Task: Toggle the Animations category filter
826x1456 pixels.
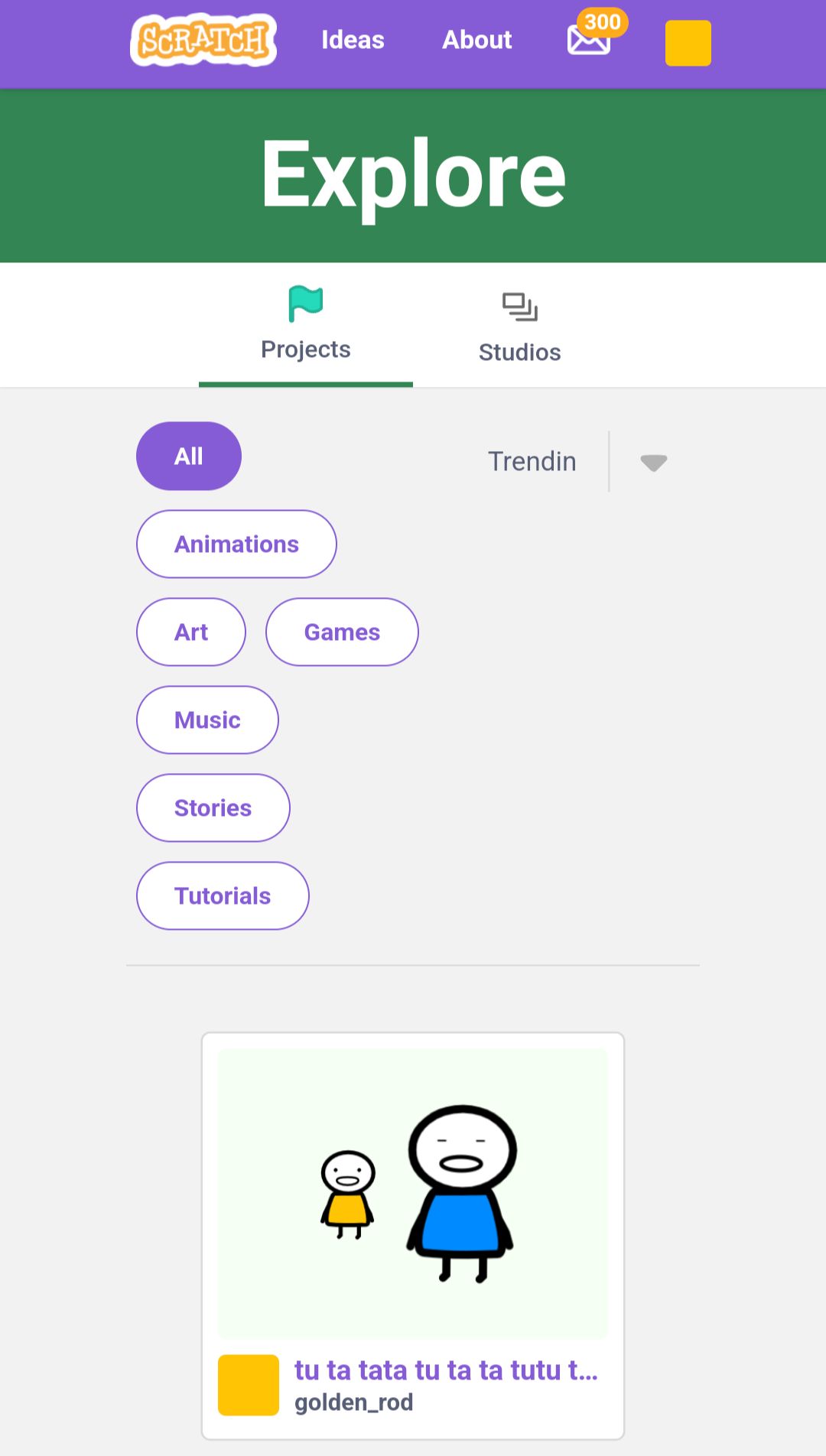Action: 236,544
